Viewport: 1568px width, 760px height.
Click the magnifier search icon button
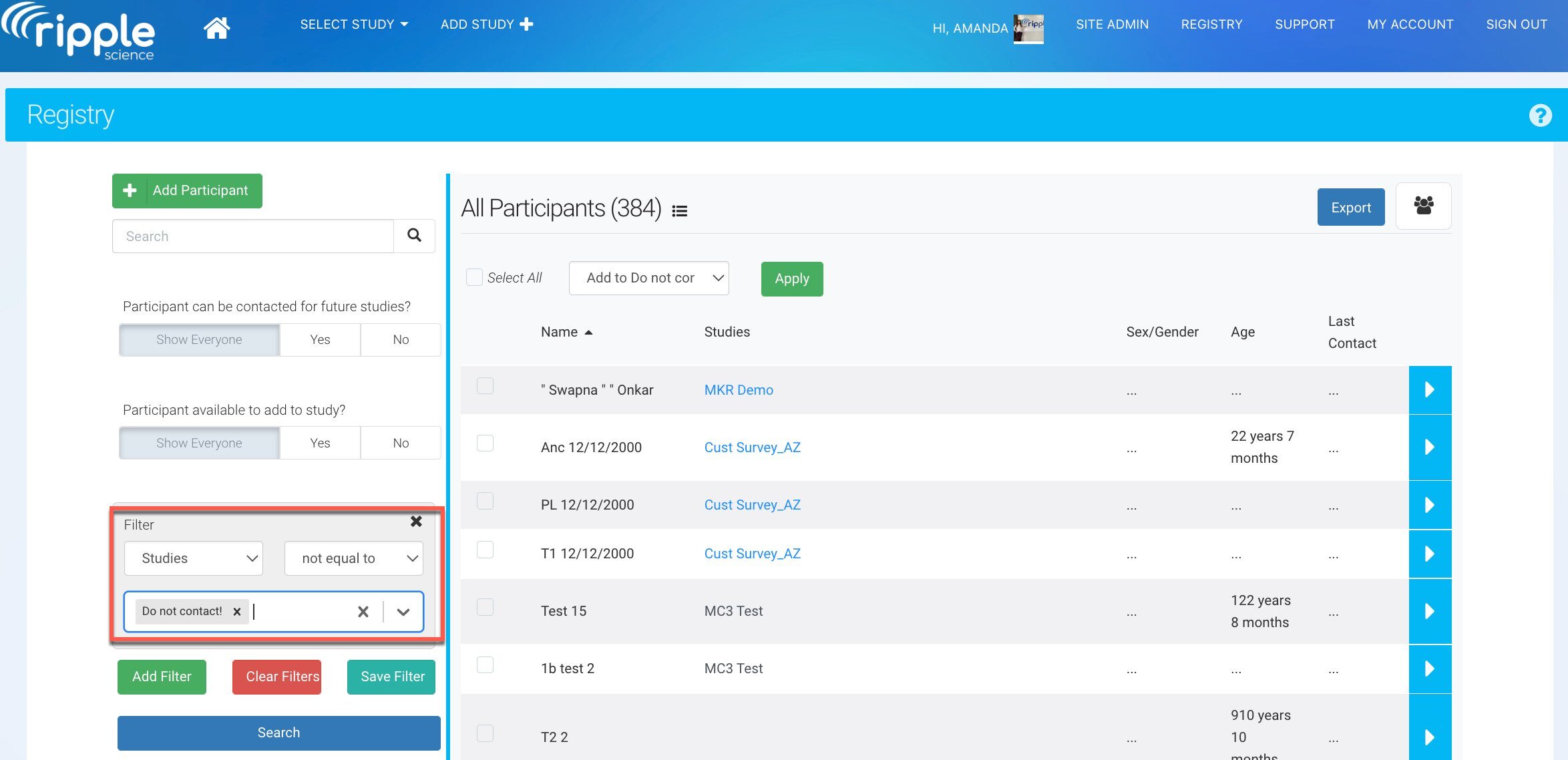coord(414,236)
